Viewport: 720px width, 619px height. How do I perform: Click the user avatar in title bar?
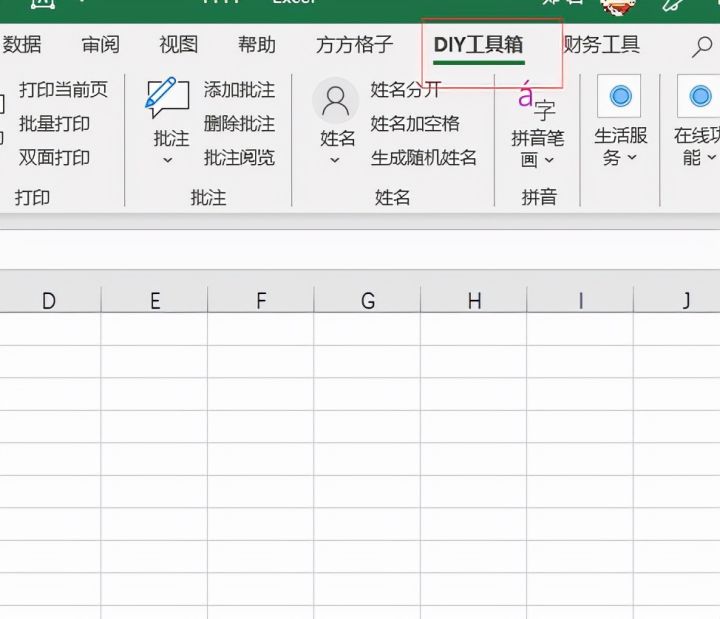pyautogui.click(x=619, y=6)
